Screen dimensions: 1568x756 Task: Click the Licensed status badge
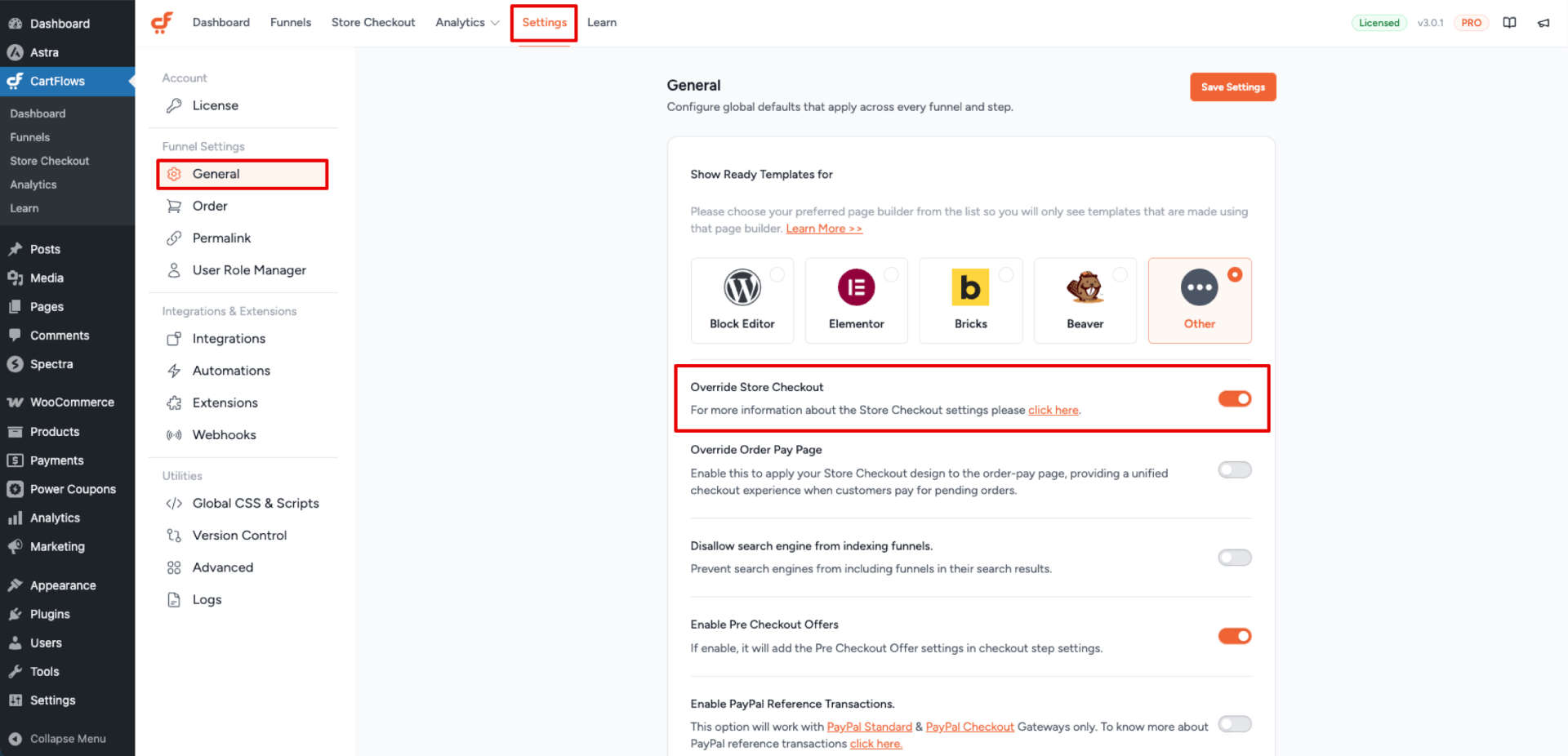coord(1379,23)
